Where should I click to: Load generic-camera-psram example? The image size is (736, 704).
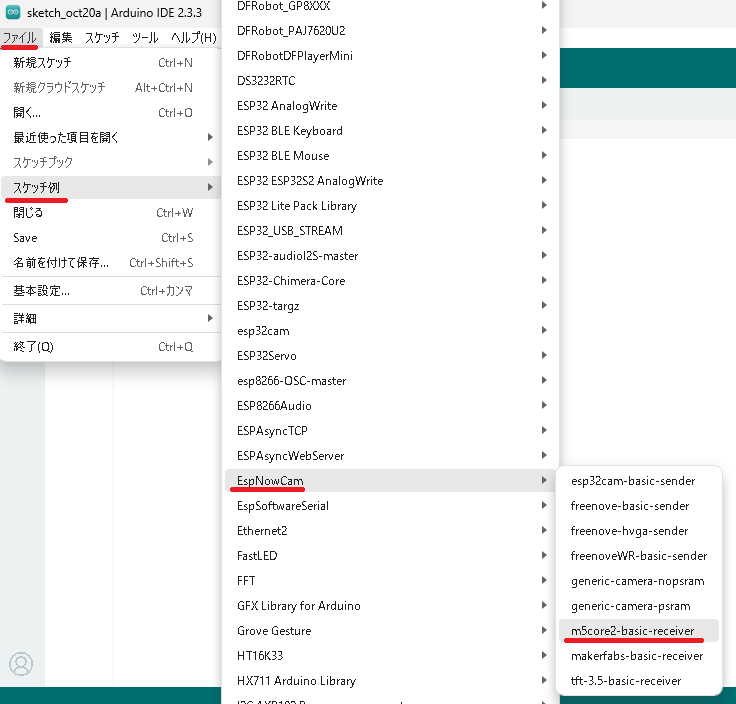point(639,605)
